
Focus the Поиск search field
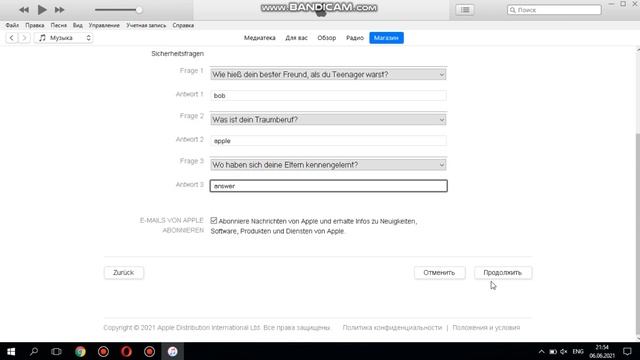554,10
